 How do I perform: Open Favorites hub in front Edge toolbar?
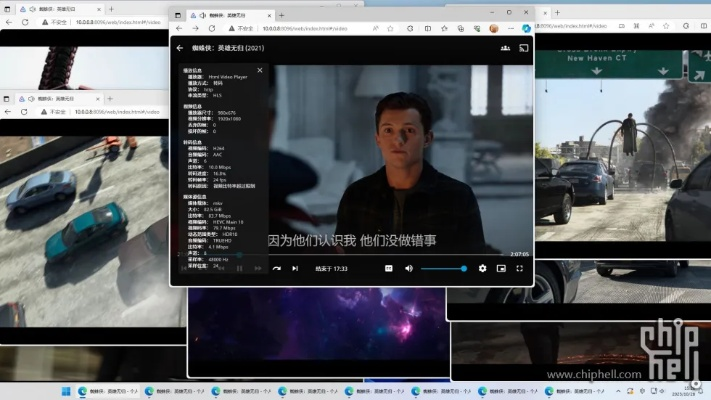pos(444,28)
